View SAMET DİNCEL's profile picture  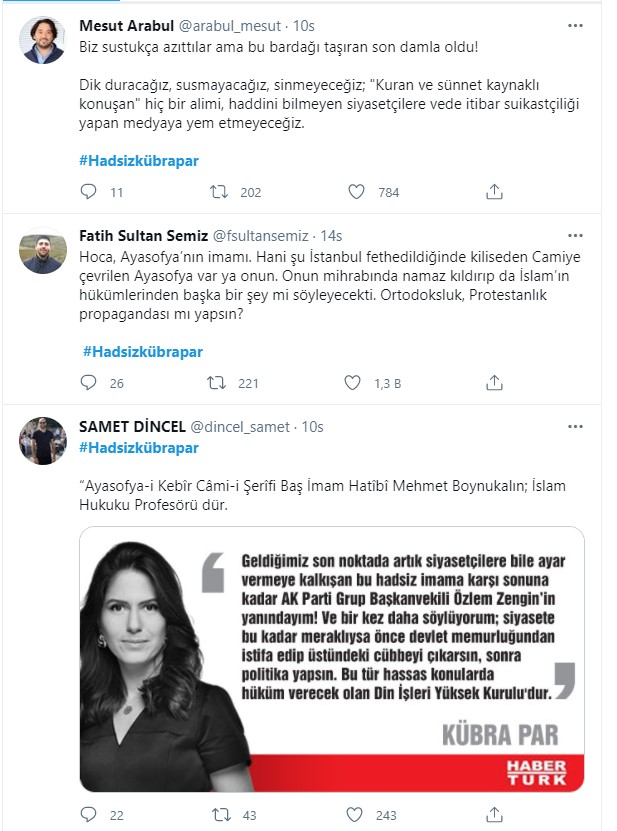point(40,437)
